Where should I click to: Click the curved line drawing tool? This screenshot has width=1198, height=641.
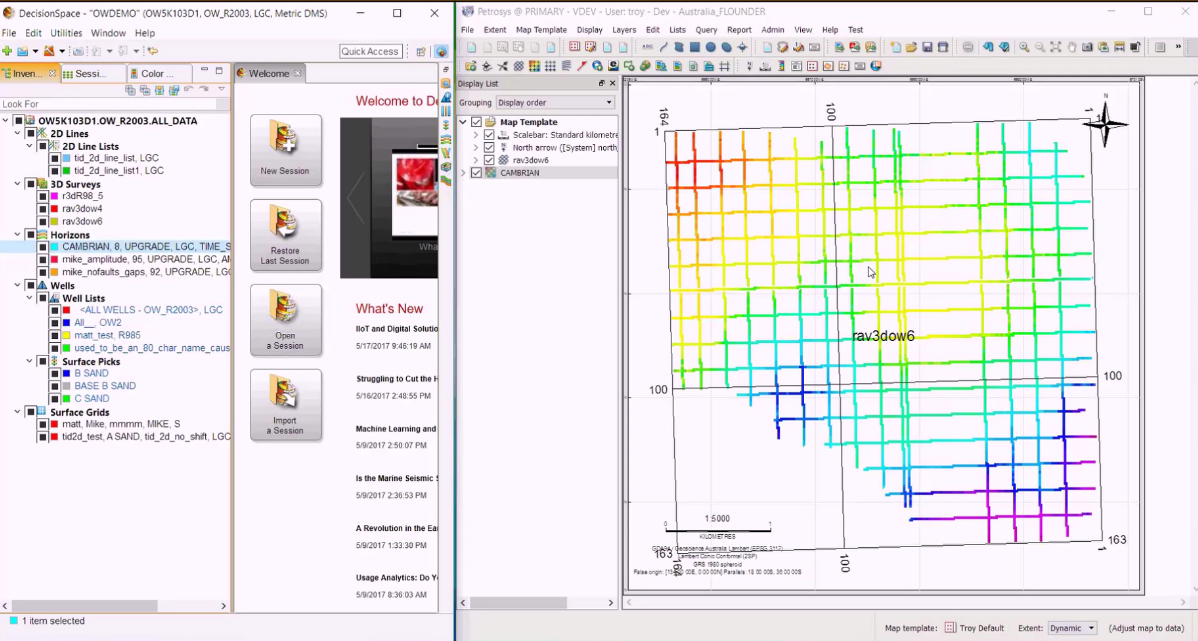(665, 47)
